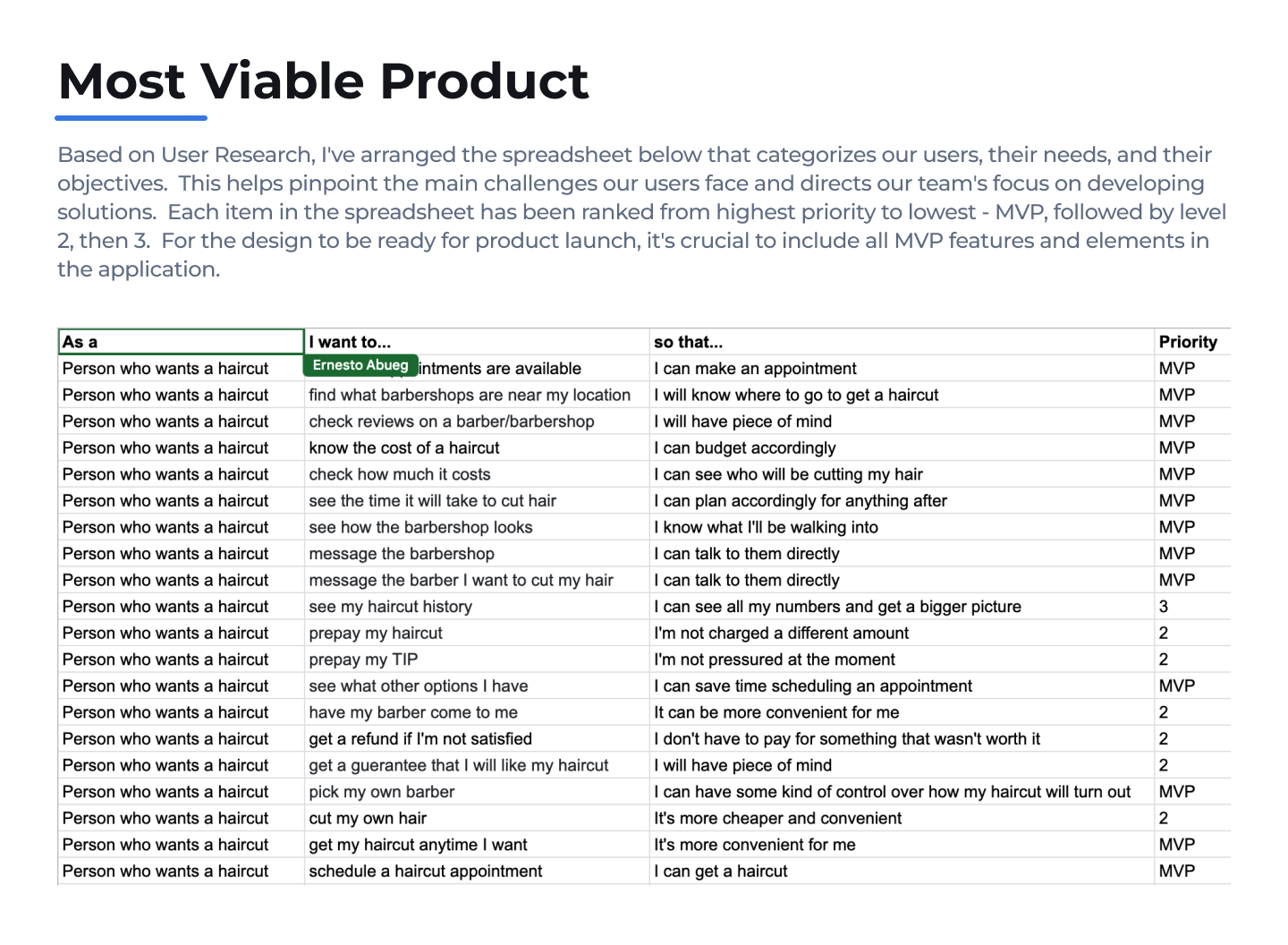Click the "Most Viable Product" heading
This screenshot has width=1288, height=945.
pyautogui.click(x=323, y=81)
